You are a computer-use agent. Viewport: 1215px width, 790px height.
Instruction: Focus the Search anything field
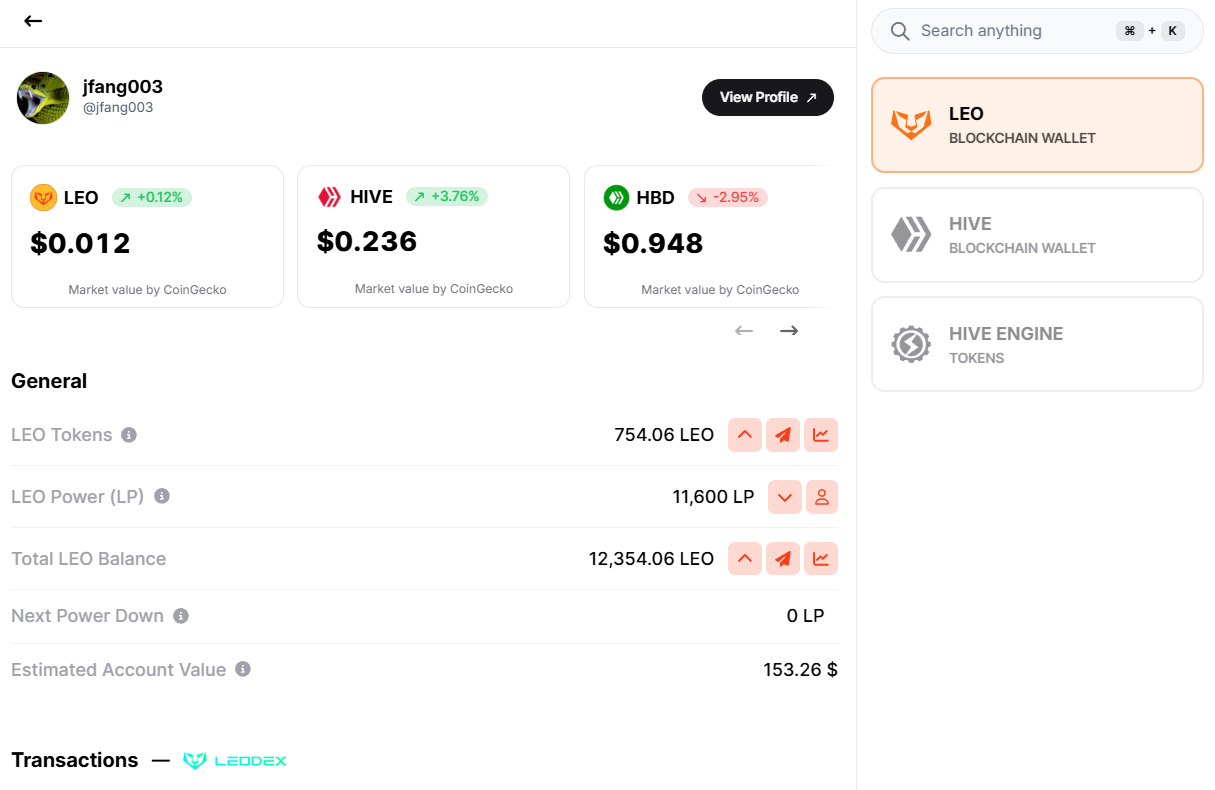[x=1037, y=31]
